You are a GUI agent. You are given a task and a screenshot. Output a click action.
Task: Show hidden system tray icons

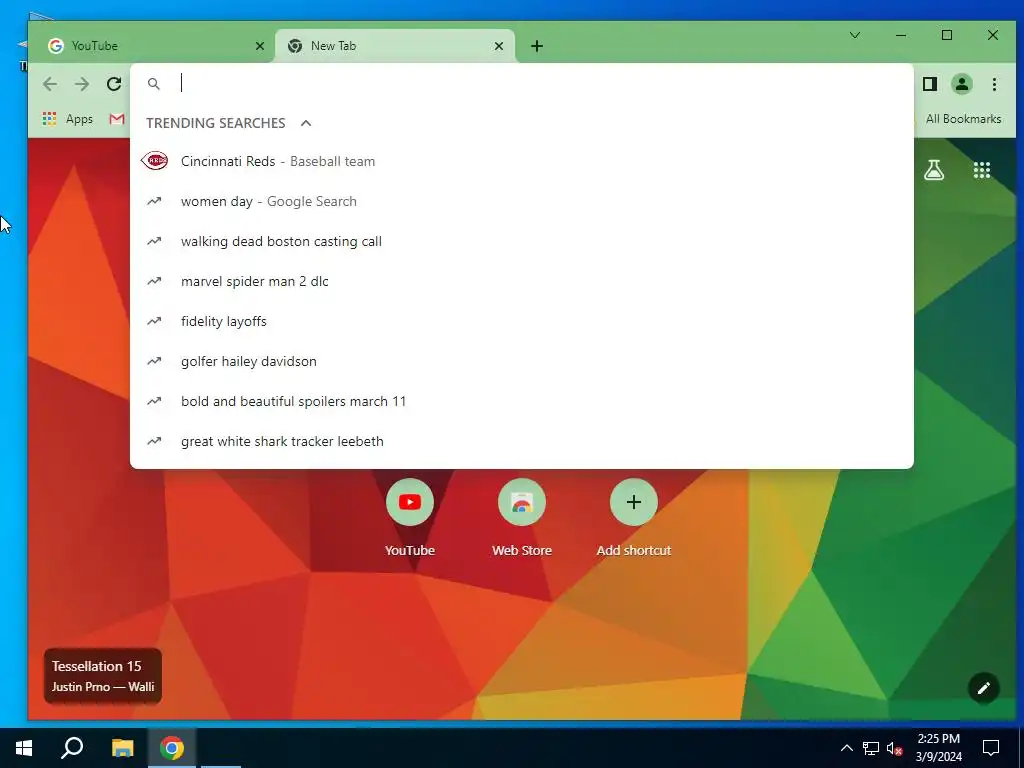tap(846, 748)
